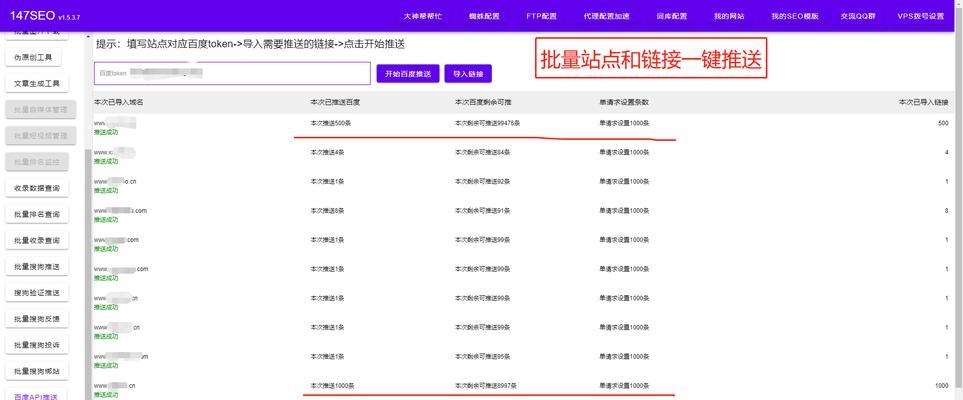Viewport: 963px width, 400px height.
Task: Choose 收录数据查询 in the left sidebar
Action: (37, 188)
